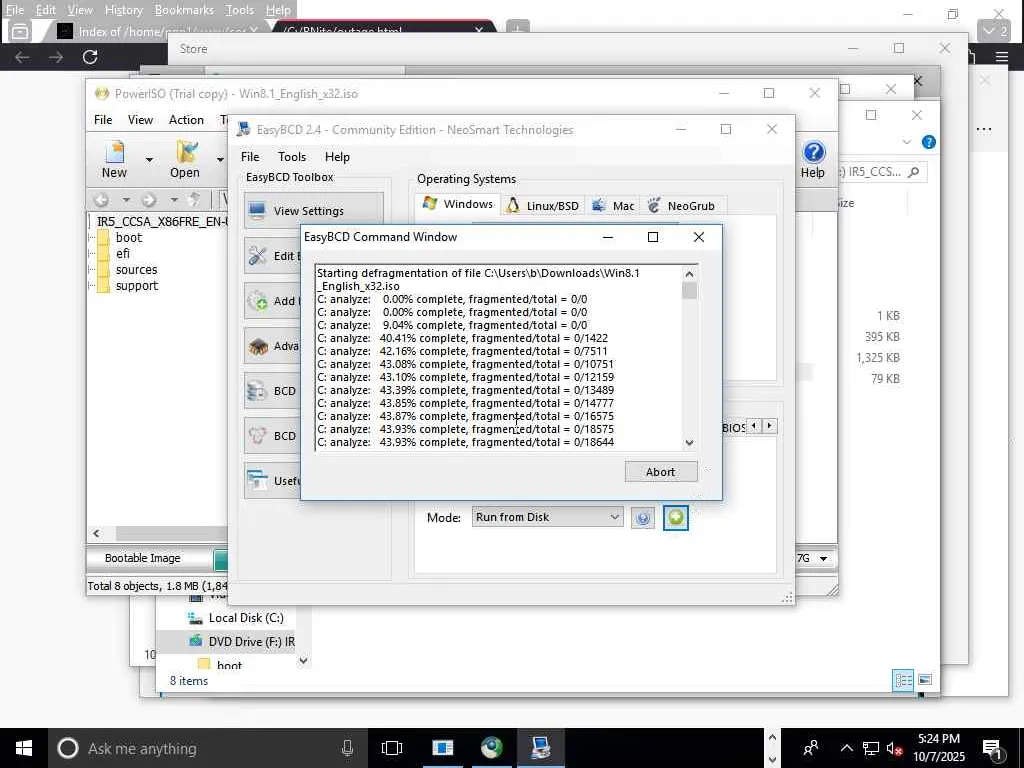This screenshot has width=1024, height=768.
Task: Open the Windows Start menu
Action: coord(24,748)
